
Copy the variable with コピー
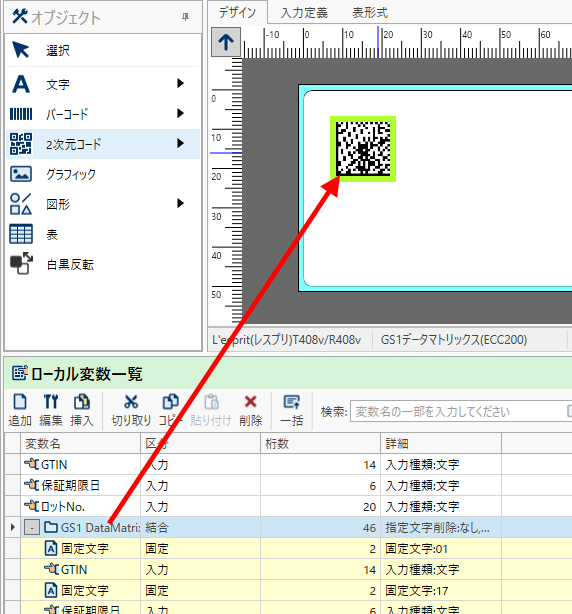[170, 410]
